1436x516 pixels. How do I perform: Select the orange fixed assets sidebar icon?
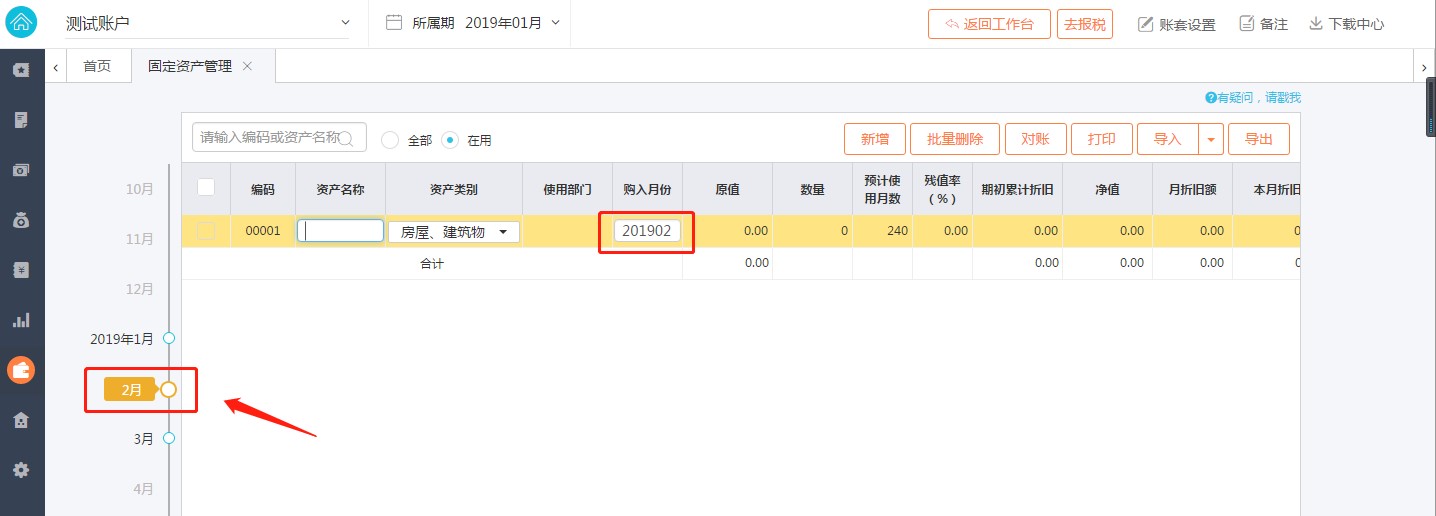coord(21,370)
